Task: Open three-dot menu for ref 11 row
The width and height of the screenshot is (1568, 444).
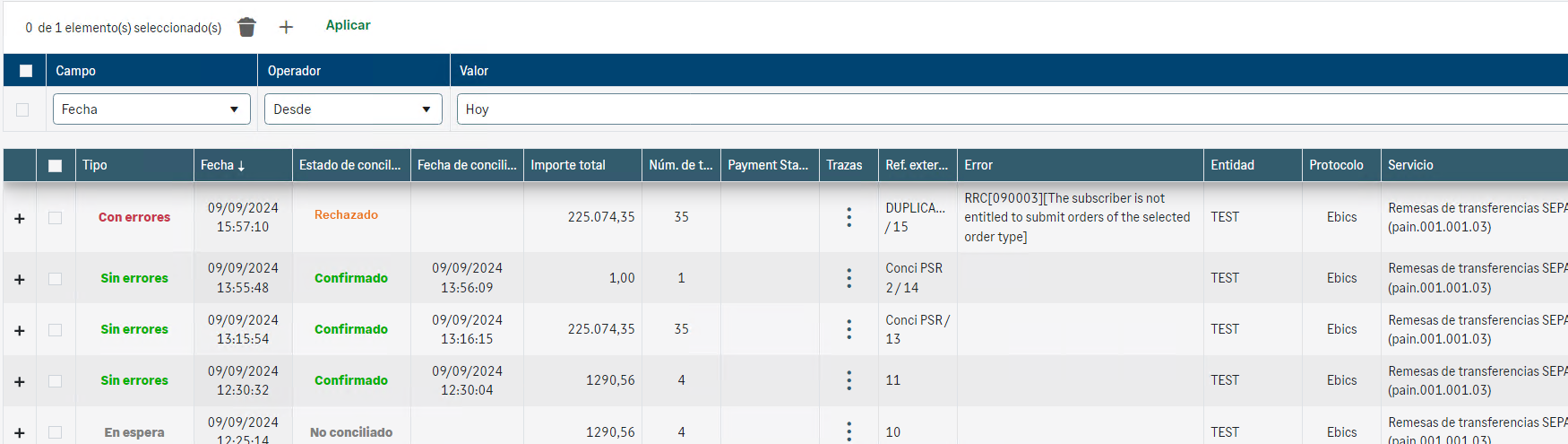Action: point(849,380)
